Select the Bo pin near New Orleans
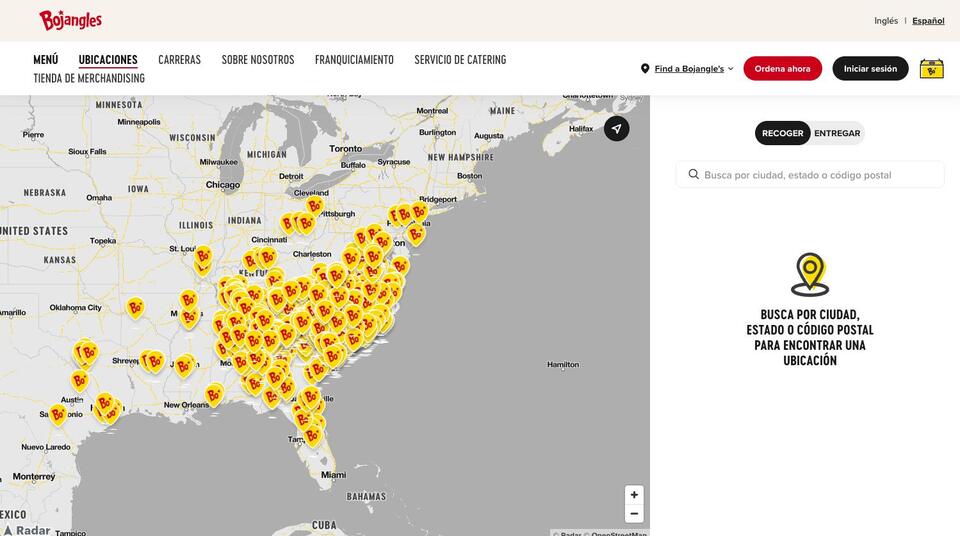 point(214,394)
